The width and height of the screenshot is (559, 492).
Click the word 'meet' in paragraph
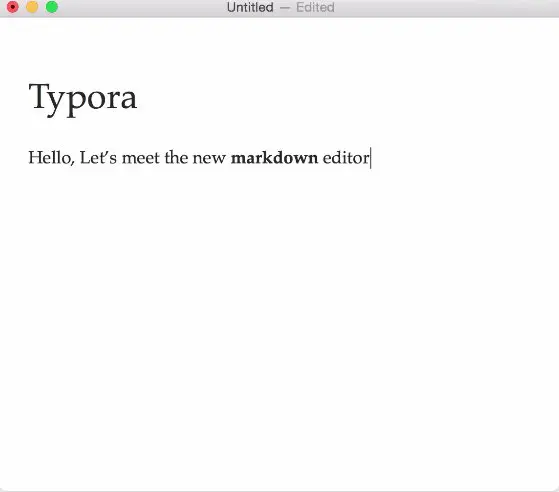coord(141,157)
